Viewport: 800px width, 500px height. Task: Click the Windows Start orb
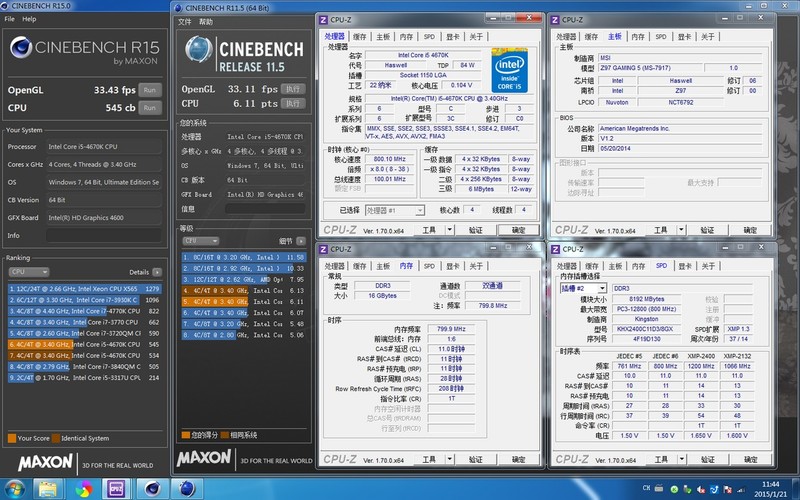[x=14, y=488]
